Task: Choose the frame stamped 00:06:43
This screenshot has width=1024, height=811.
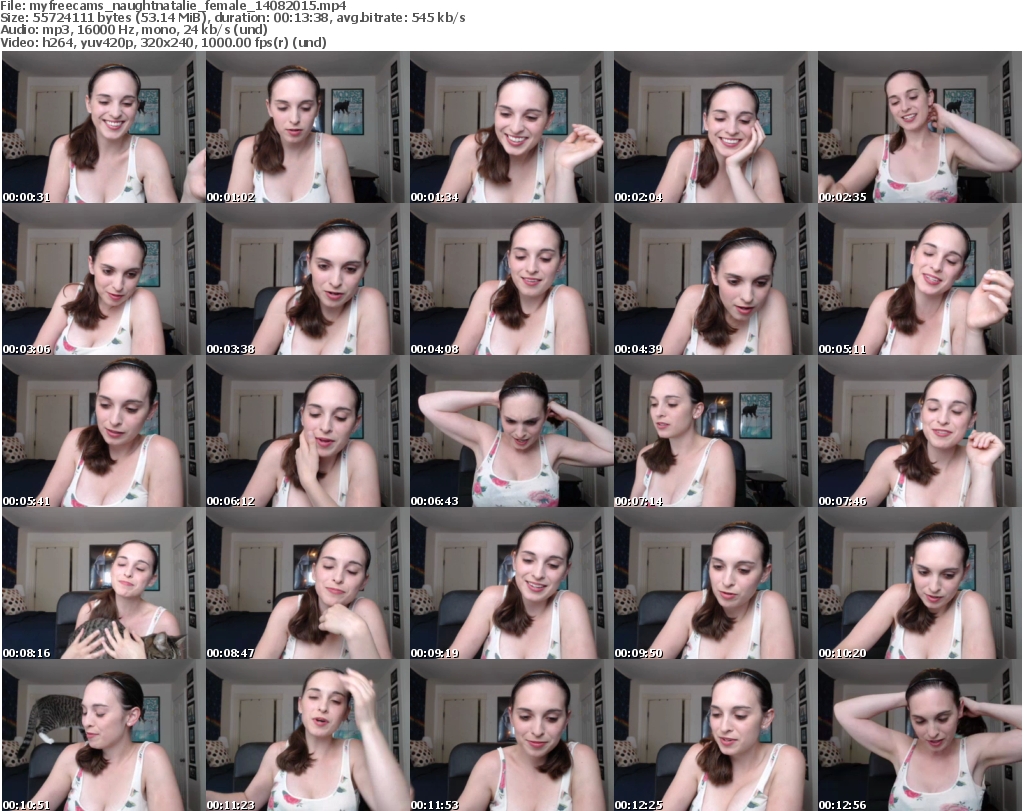Action: (x=511, y=432)
